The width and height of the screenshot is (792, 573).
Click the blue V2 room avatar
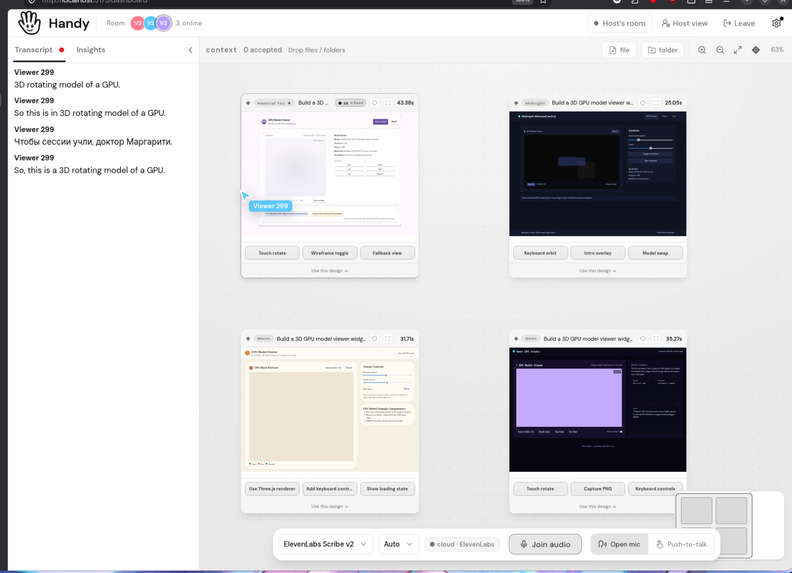pos(150,23)
